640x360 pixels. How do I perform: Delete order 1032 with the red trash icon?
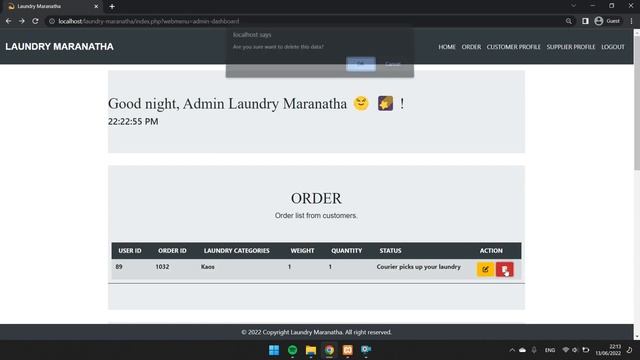click(x=505, y=269)
